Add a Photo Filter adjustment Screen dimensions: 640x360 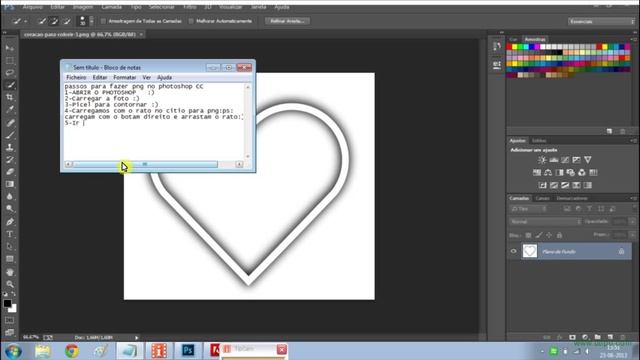(571, 173)
